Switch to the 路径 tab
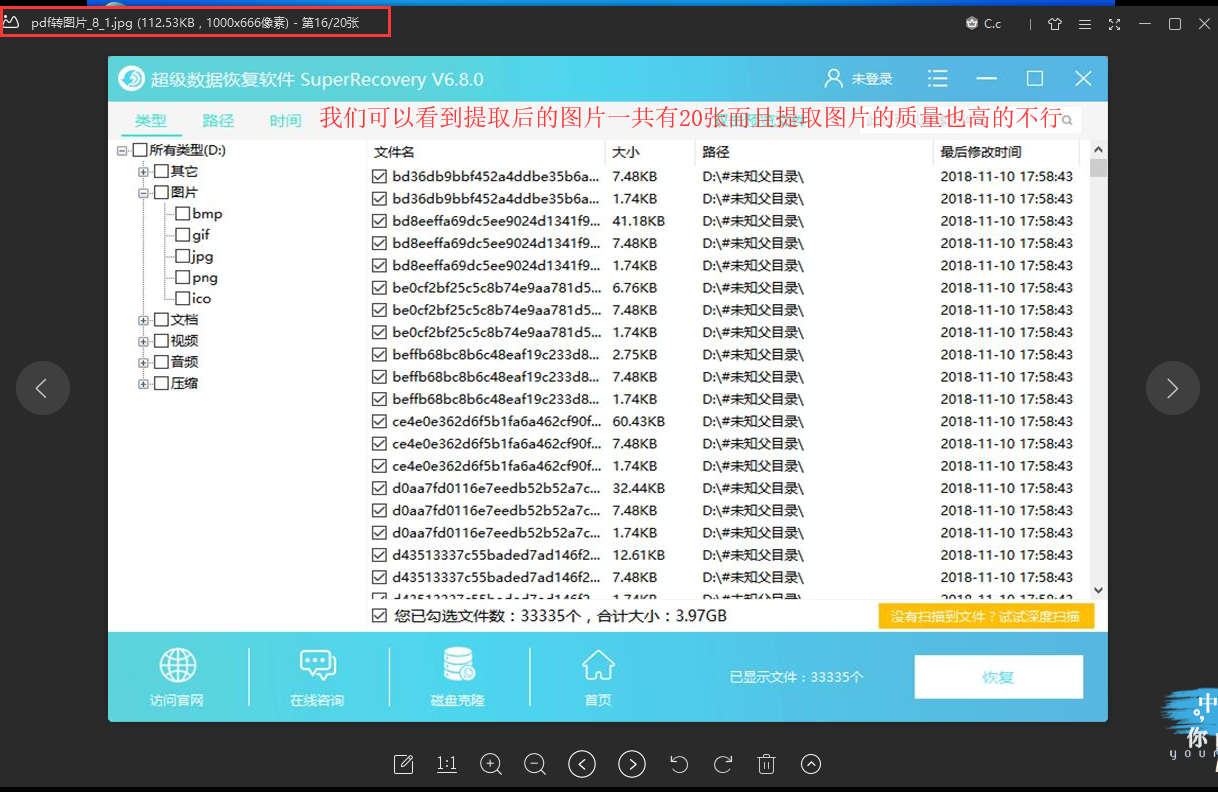Viewport: 1218px width, 792px height. (218, 121)
